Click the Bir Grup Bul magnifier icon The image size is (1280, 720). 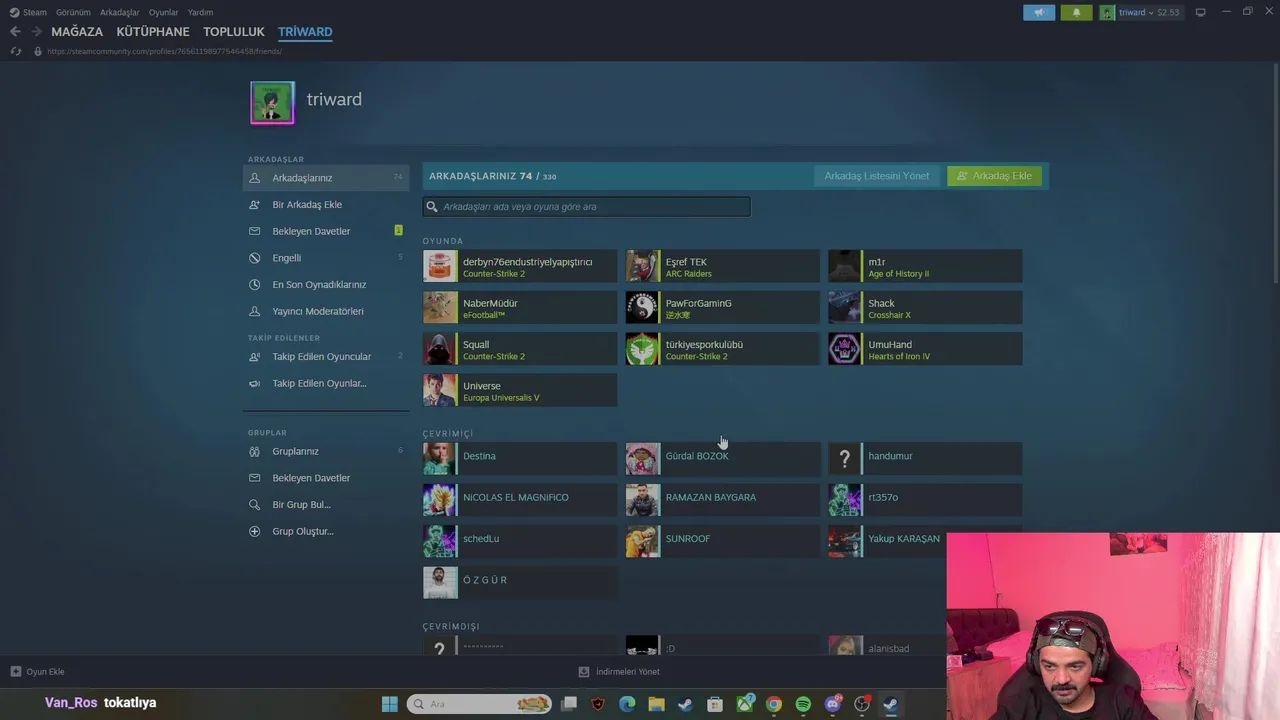[x=254, y=504]
